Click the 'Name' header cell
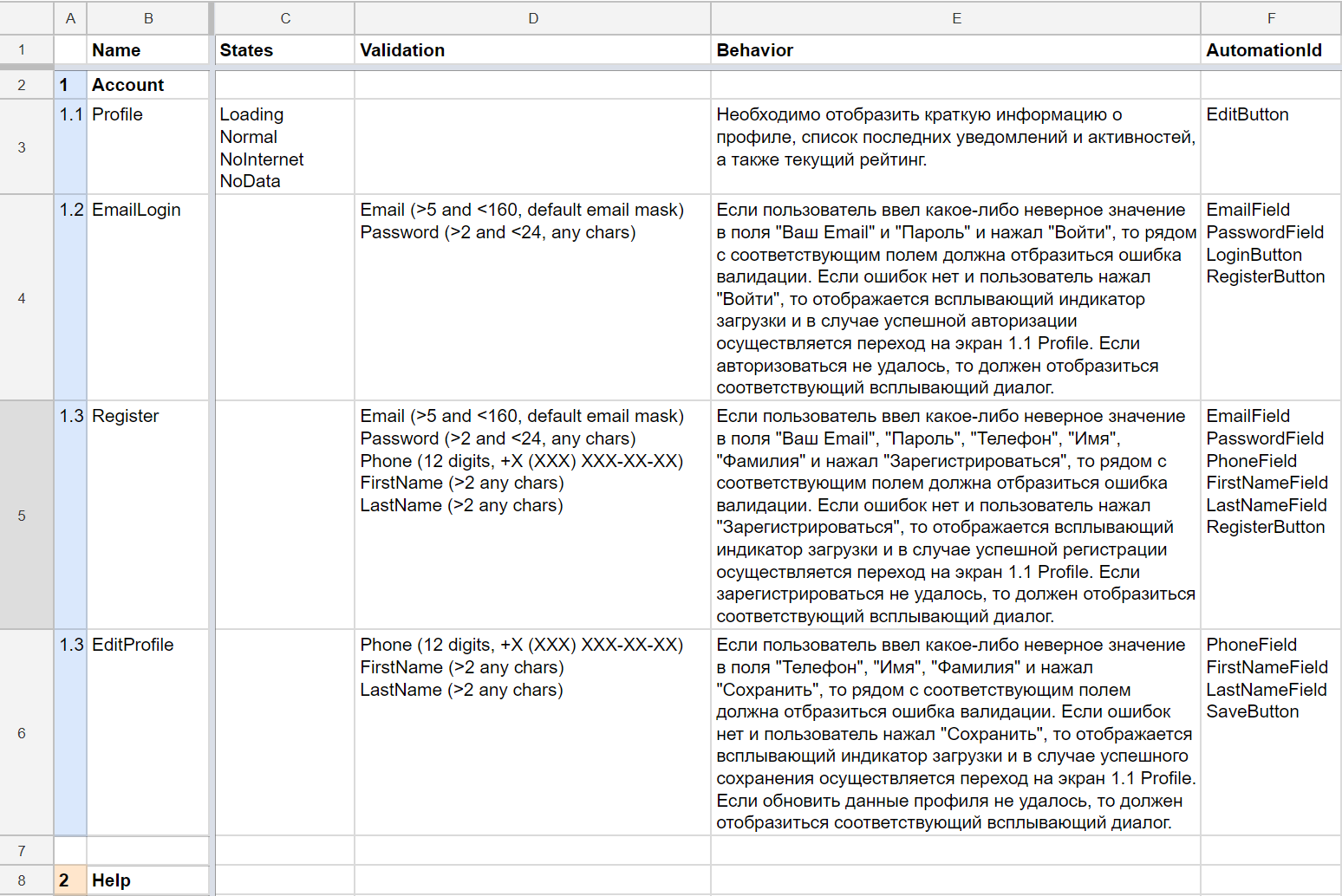 pyautogui.click(x=148, y=49)
